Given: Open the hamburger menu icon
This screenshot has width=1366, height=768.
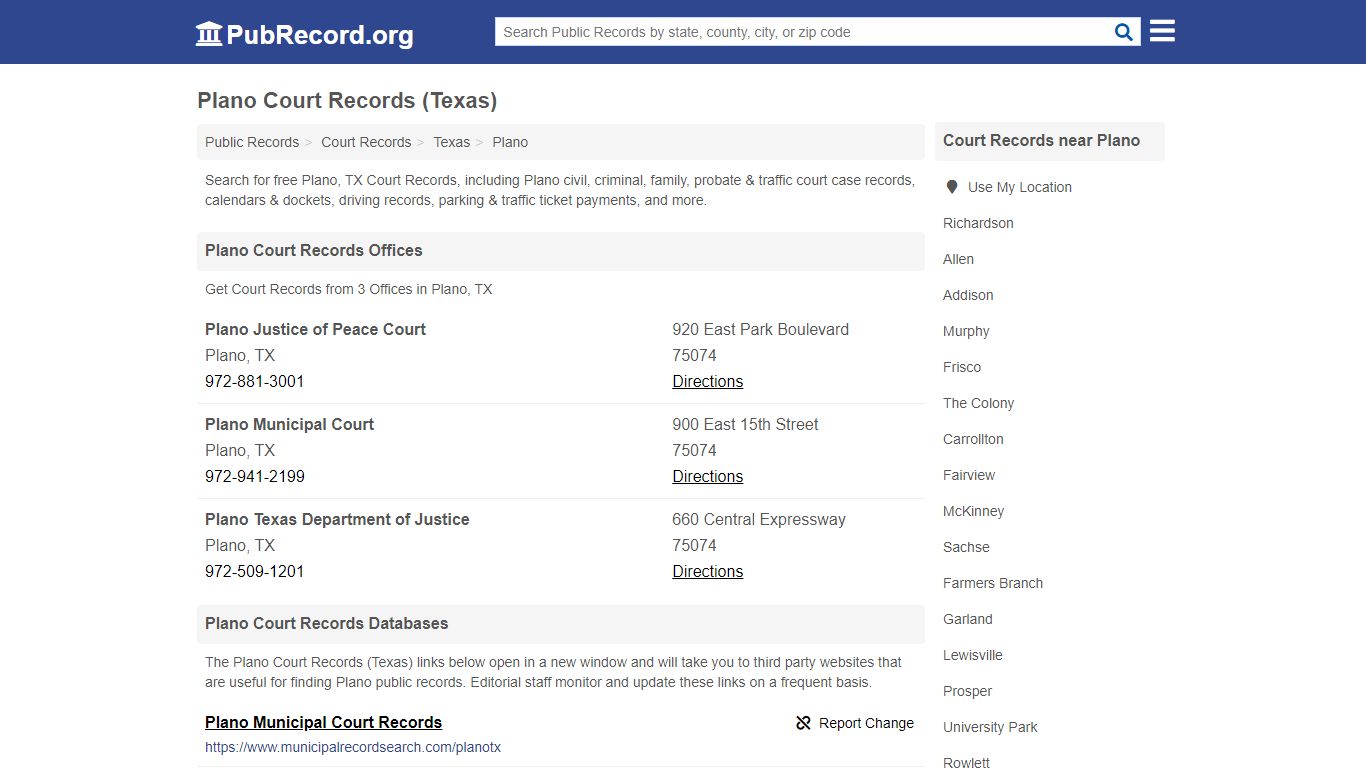Looking at the screenshot, I should (1162, 31).
